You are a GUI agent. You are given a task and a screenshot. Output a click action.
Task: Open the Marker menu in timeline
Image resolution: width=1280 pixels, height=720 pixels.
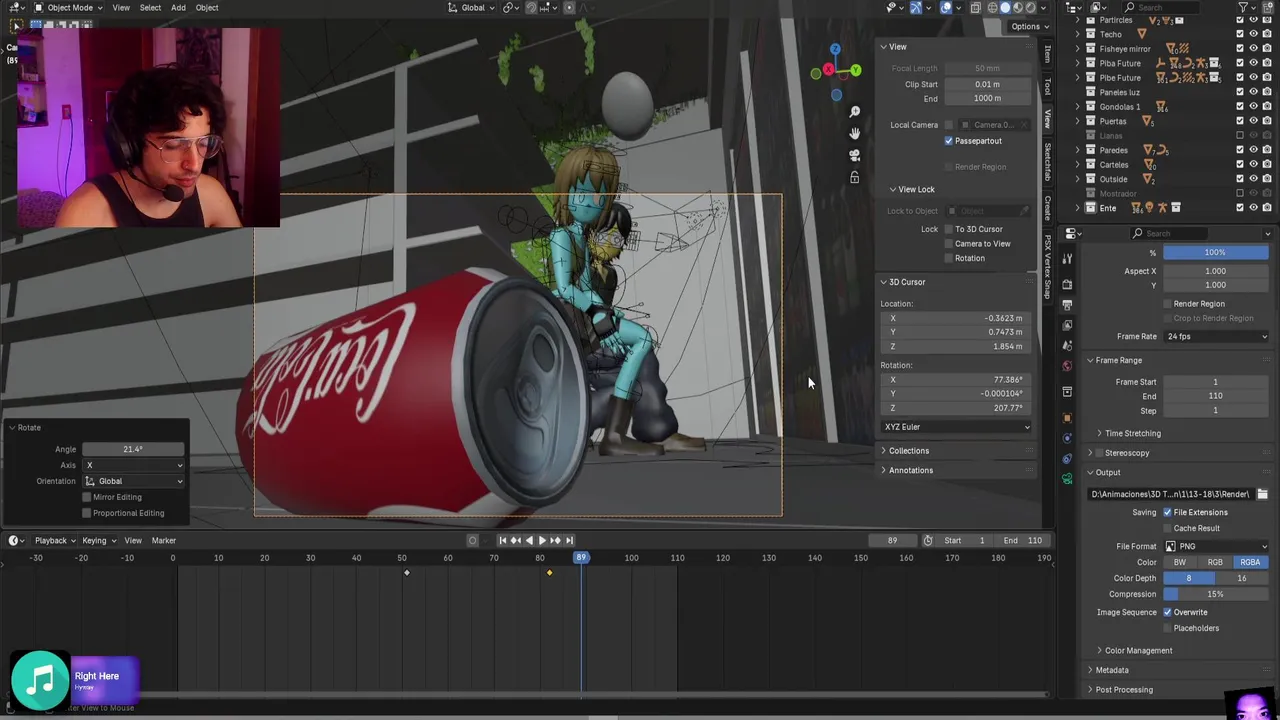pos(163,541)
